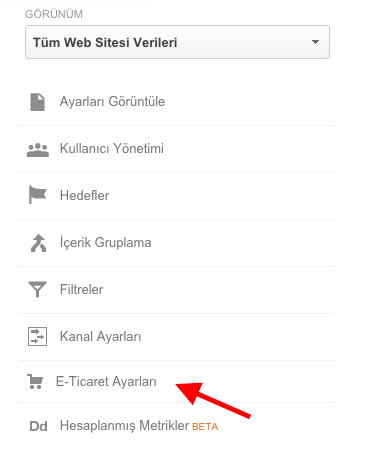Open Ayarları Görüntüle menu item
Screen dimensions: 379x458
[x=177, y=102]
